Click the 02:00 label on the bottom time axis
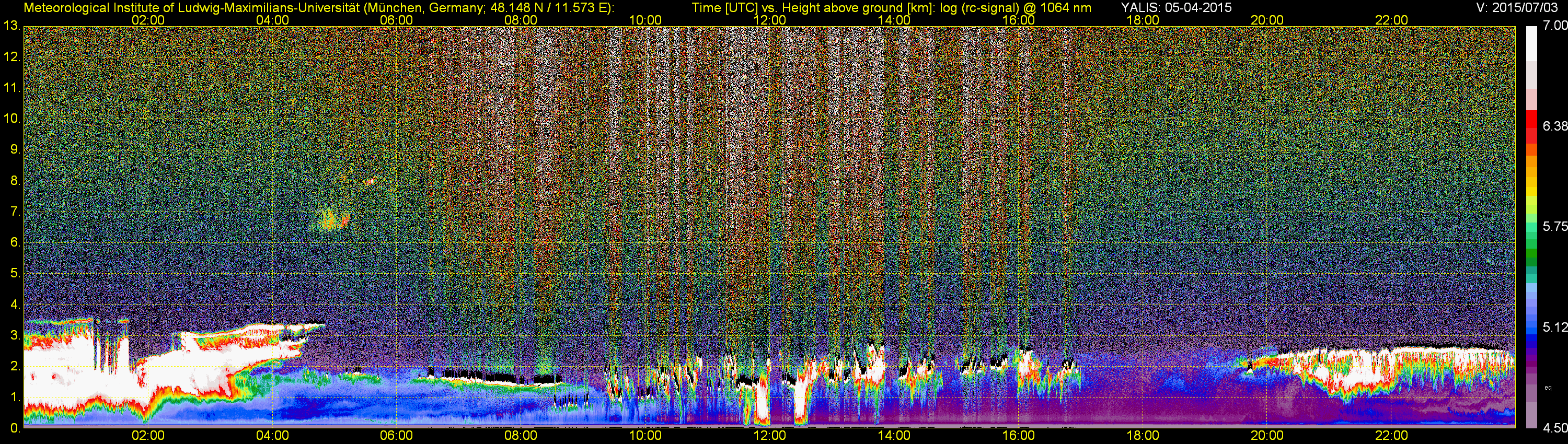Screen dimensions: 1568x444 (148, 436)
